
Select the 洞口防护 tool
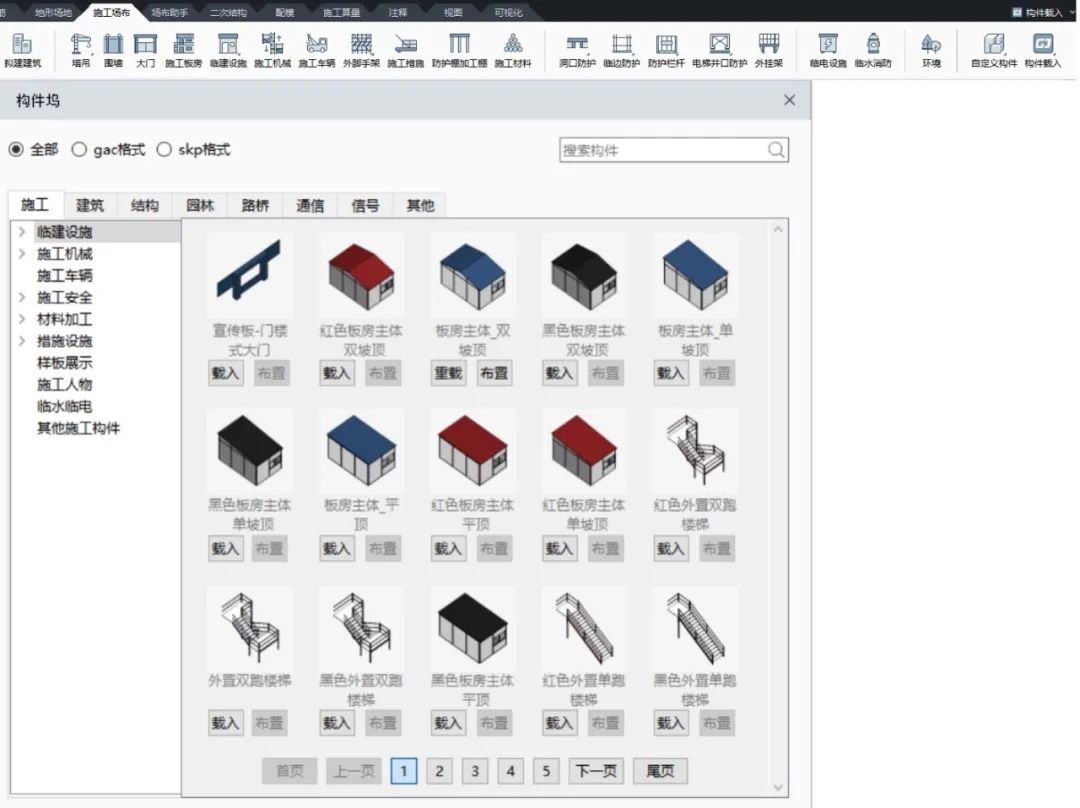pos(577,51)
